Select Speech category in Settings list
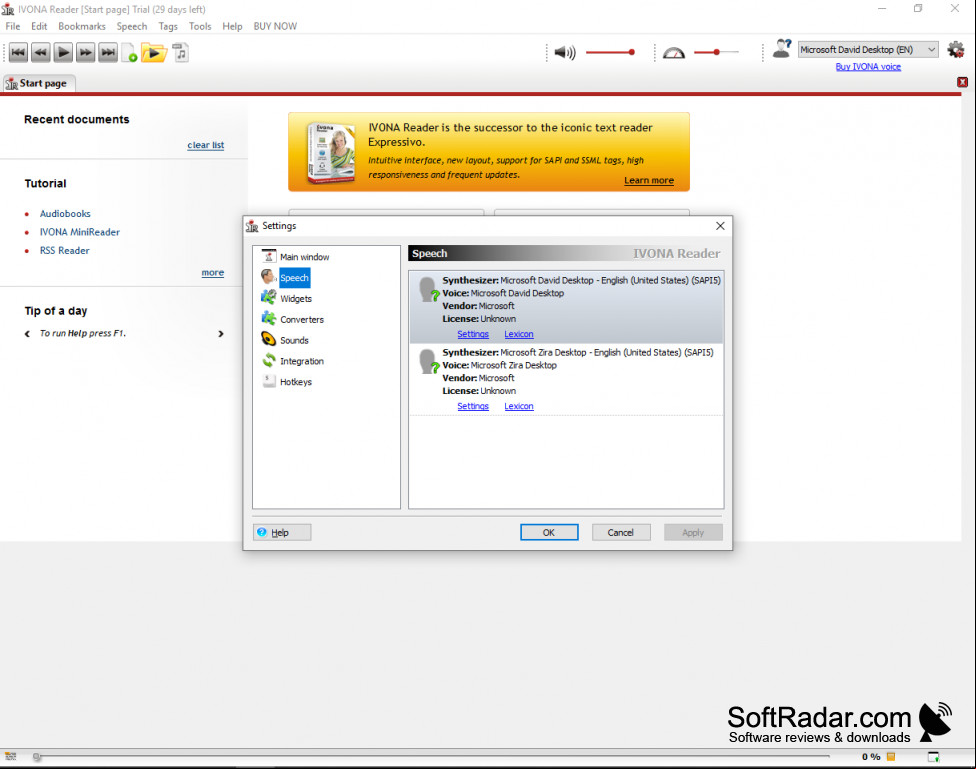 (286, 278)
